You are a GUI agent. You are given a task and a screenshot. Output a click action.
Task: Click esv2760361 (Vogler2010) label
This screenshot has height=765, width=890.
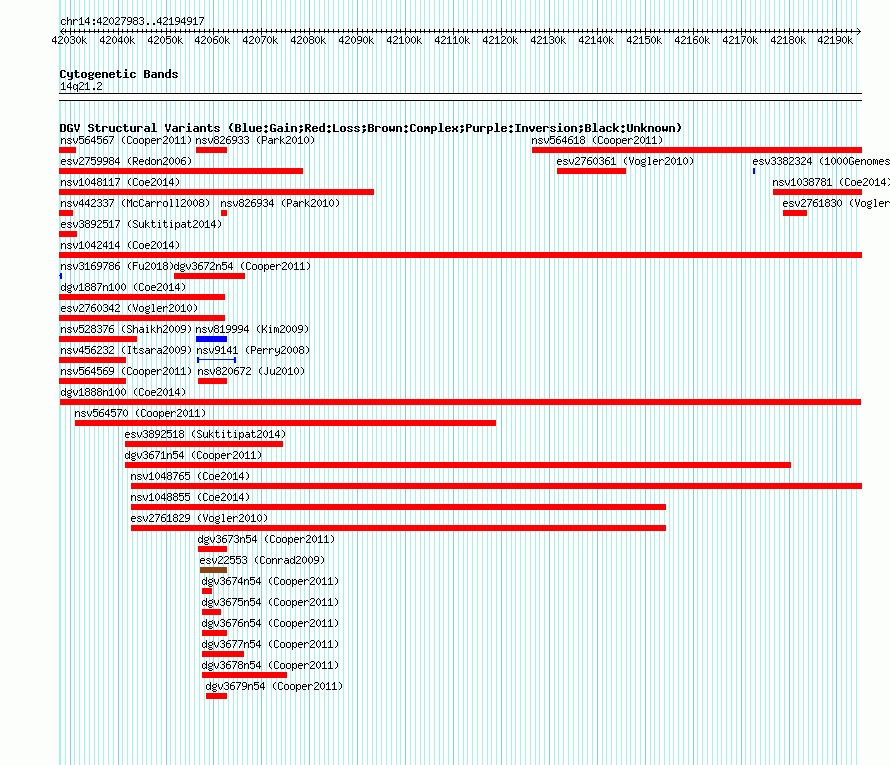point(625,161)
